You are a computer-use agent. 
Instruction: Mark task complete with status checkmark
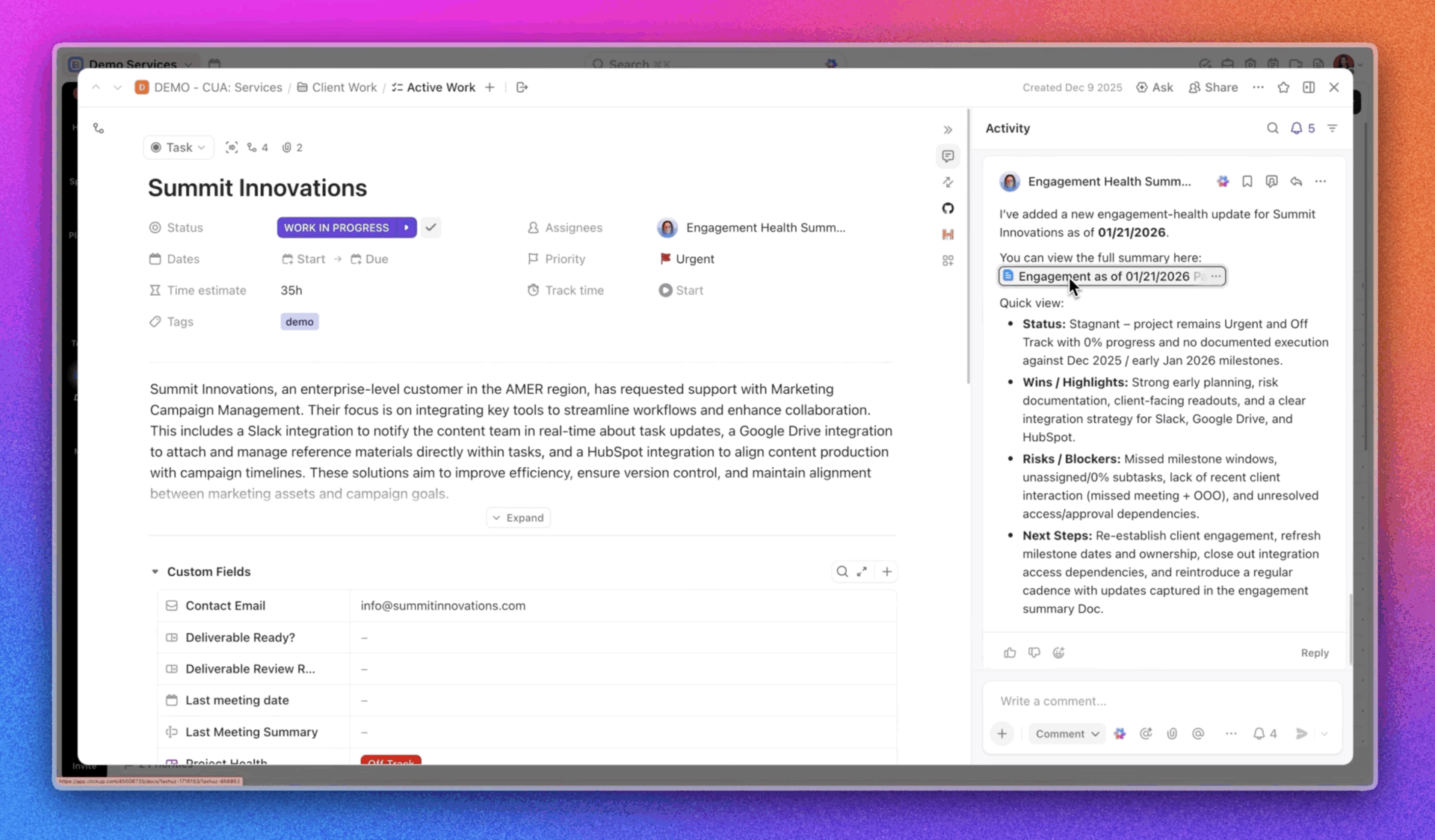tap(430, 227)
